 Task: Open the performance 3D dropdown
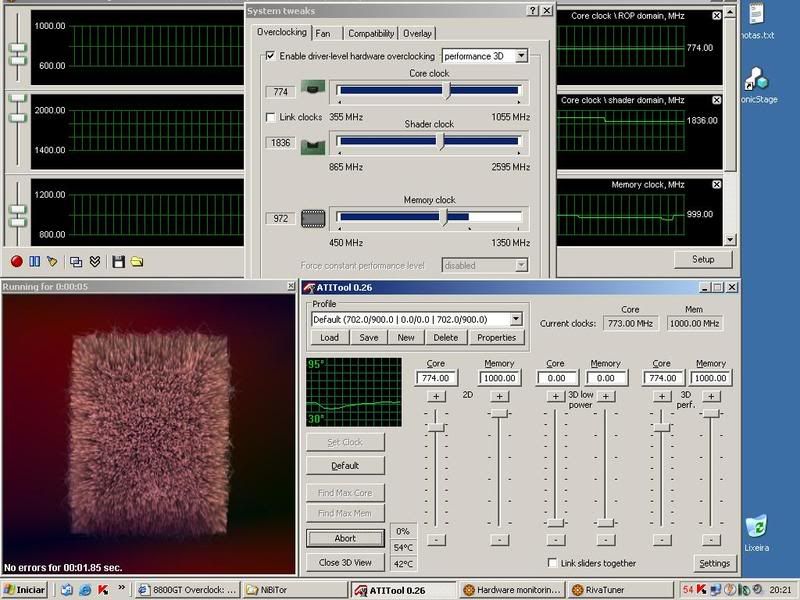tap(520, 57)
